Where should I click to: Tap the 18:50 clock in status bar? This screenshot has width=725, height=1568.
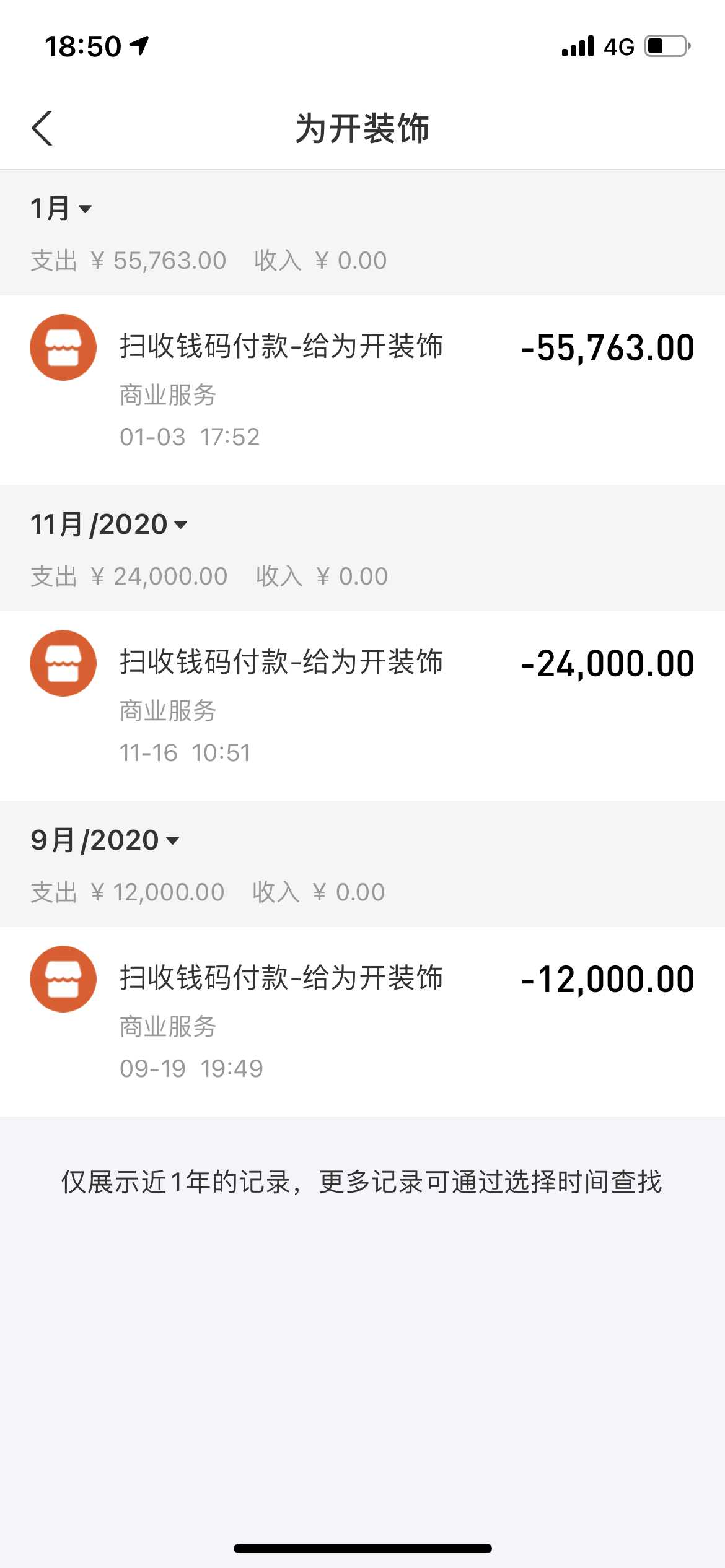click(83, 46)
